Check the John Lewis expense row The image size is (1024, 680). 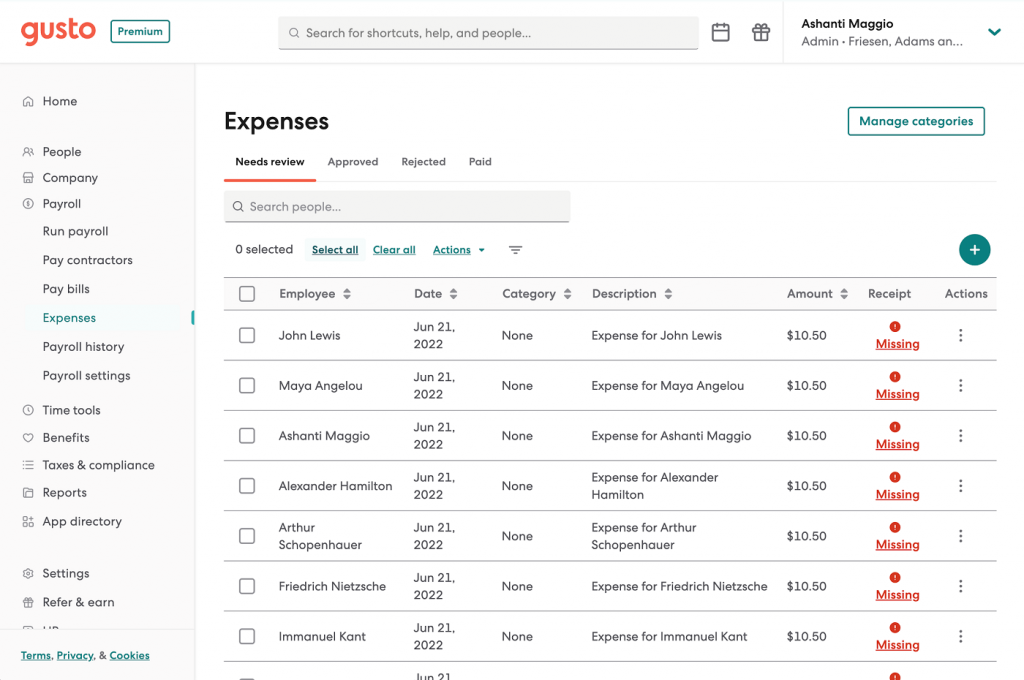click(247, 335)
